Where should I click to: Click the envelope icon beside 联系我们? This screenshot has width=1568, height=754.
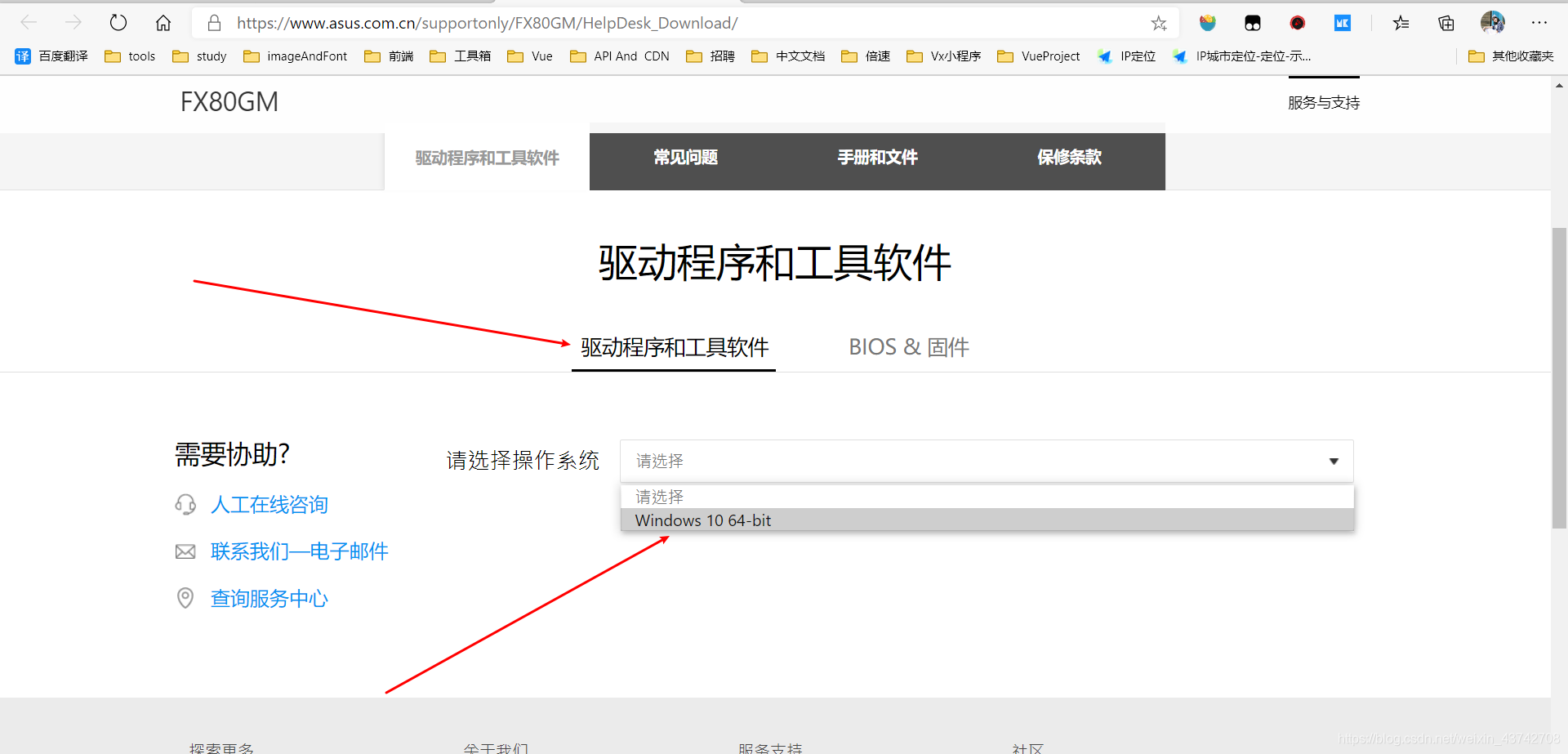tap(185, 552)
